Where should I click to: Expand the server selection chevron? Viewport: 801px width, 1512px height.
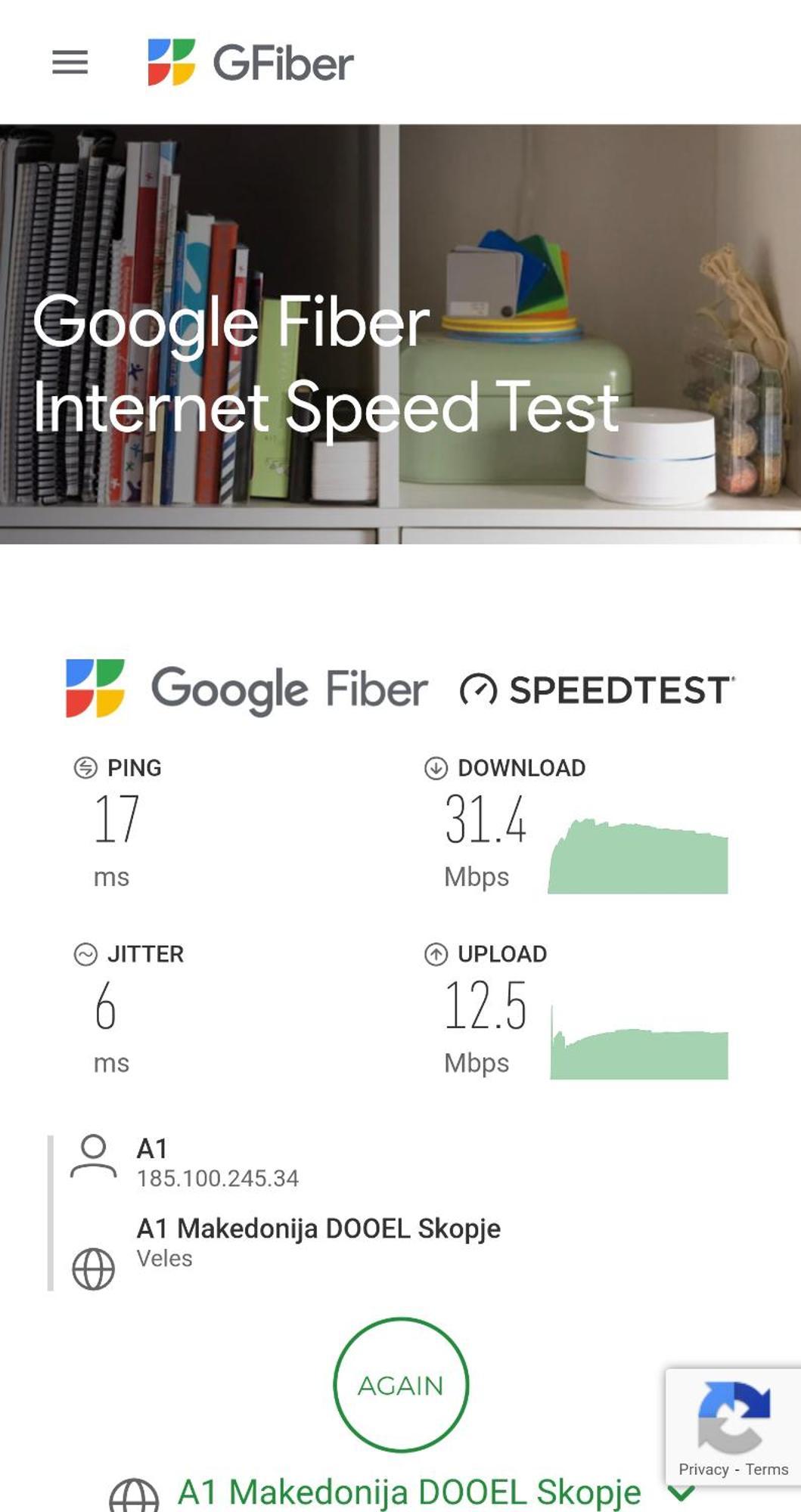click(x=681, y=1493)
